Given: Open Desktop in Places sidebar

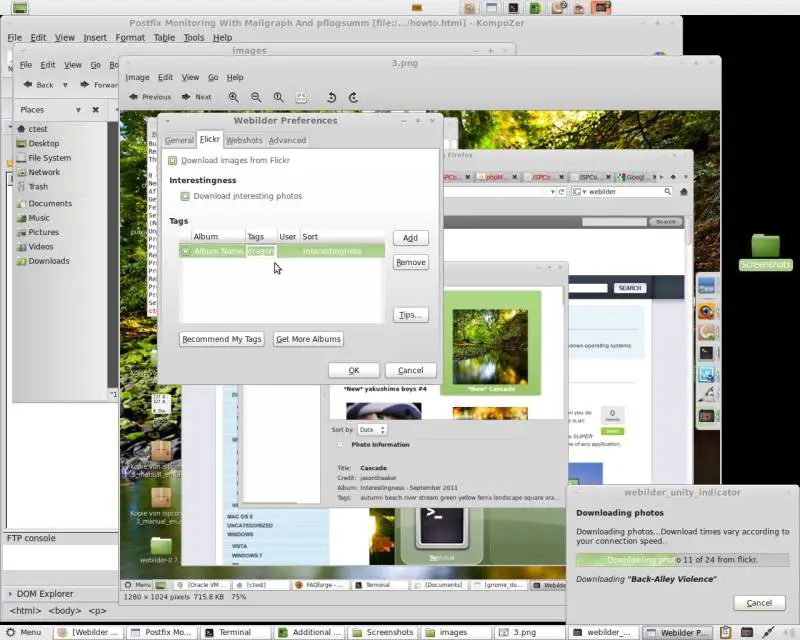Looking at the screenshot, I should tap(38, 143).
